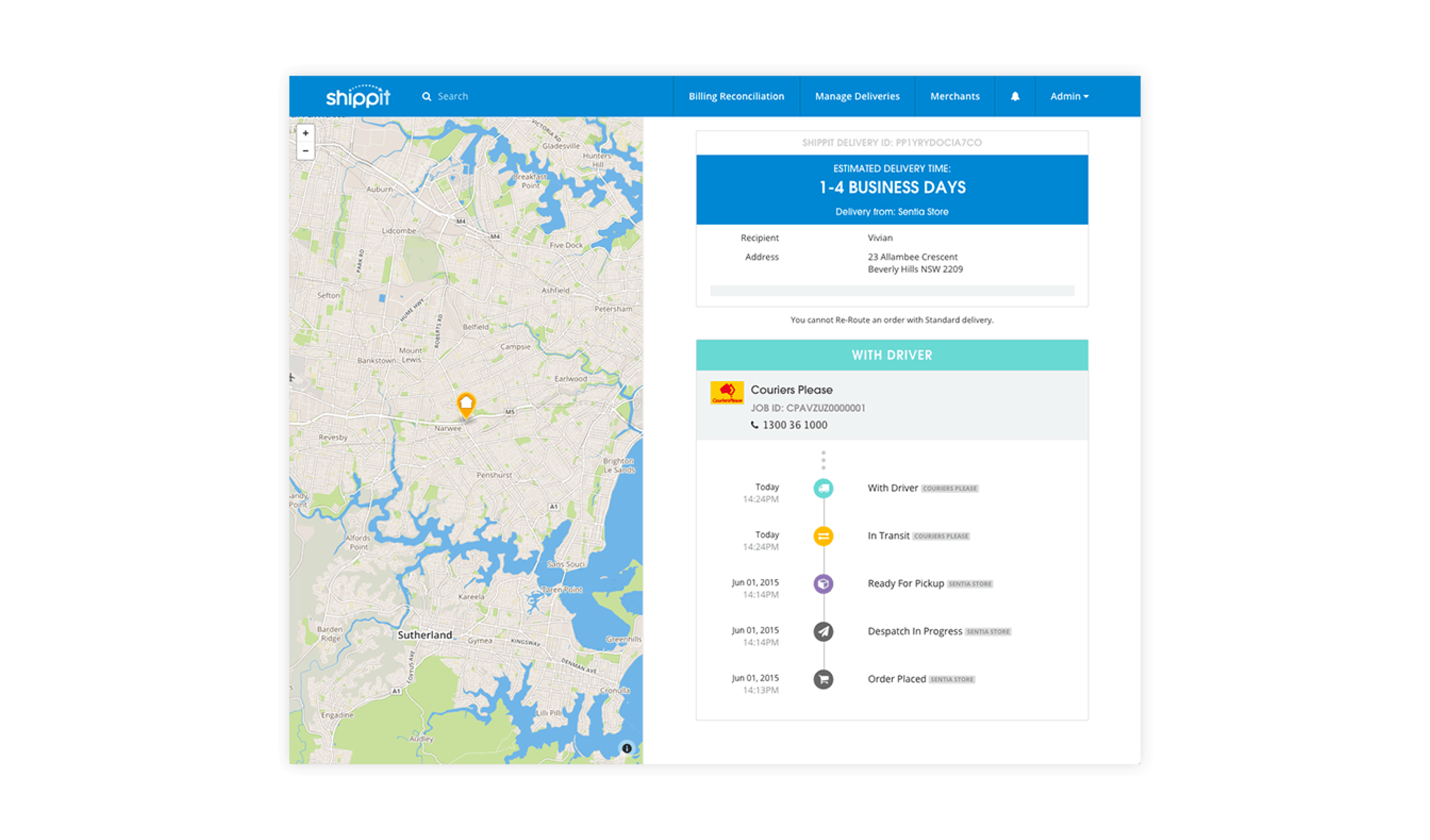The image size is (1430, 840).
Task: Go to Merchants page
Action: click(955, 97)
